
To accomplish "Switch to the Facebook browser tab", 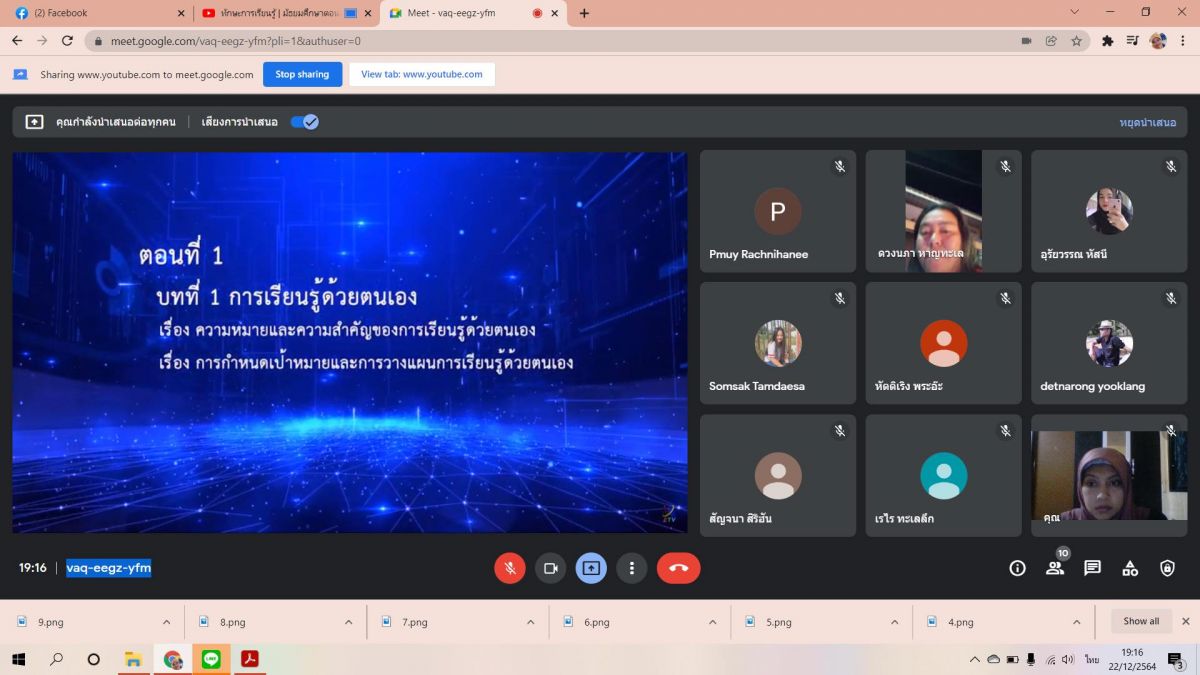I will [95, 13].
